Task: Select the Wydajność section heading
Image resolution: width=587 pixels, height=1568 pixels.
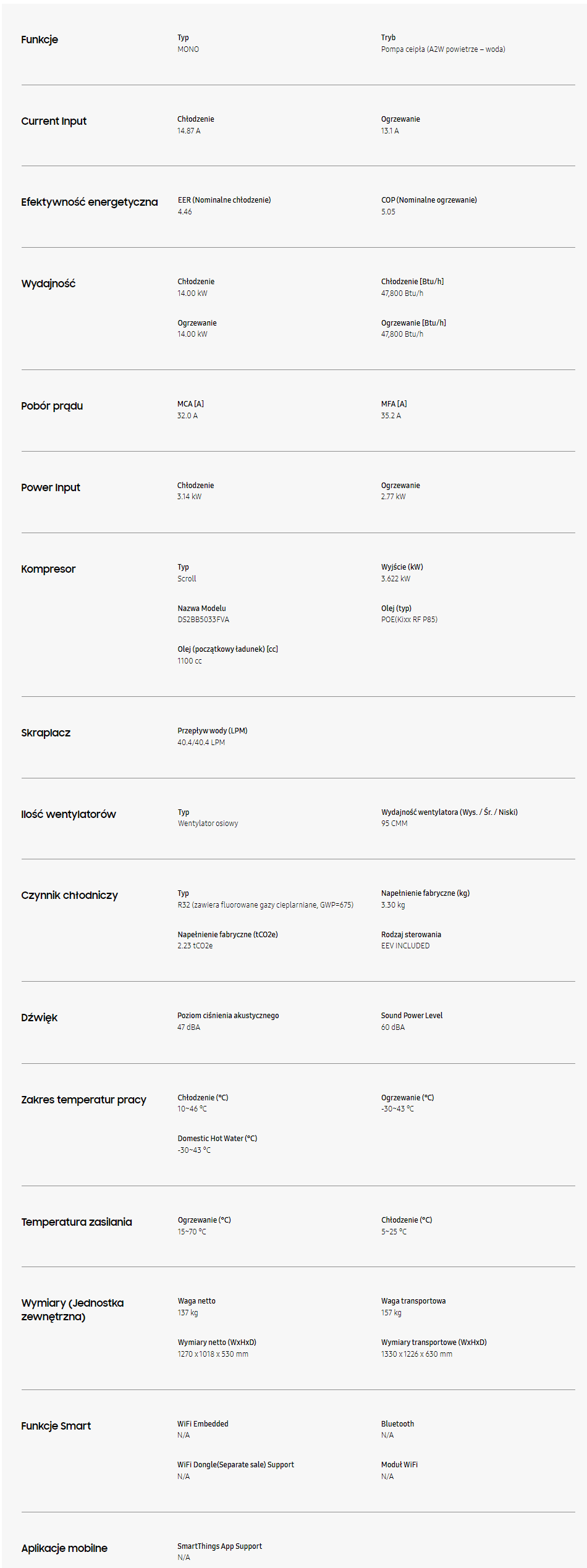Action: (48, 284)
